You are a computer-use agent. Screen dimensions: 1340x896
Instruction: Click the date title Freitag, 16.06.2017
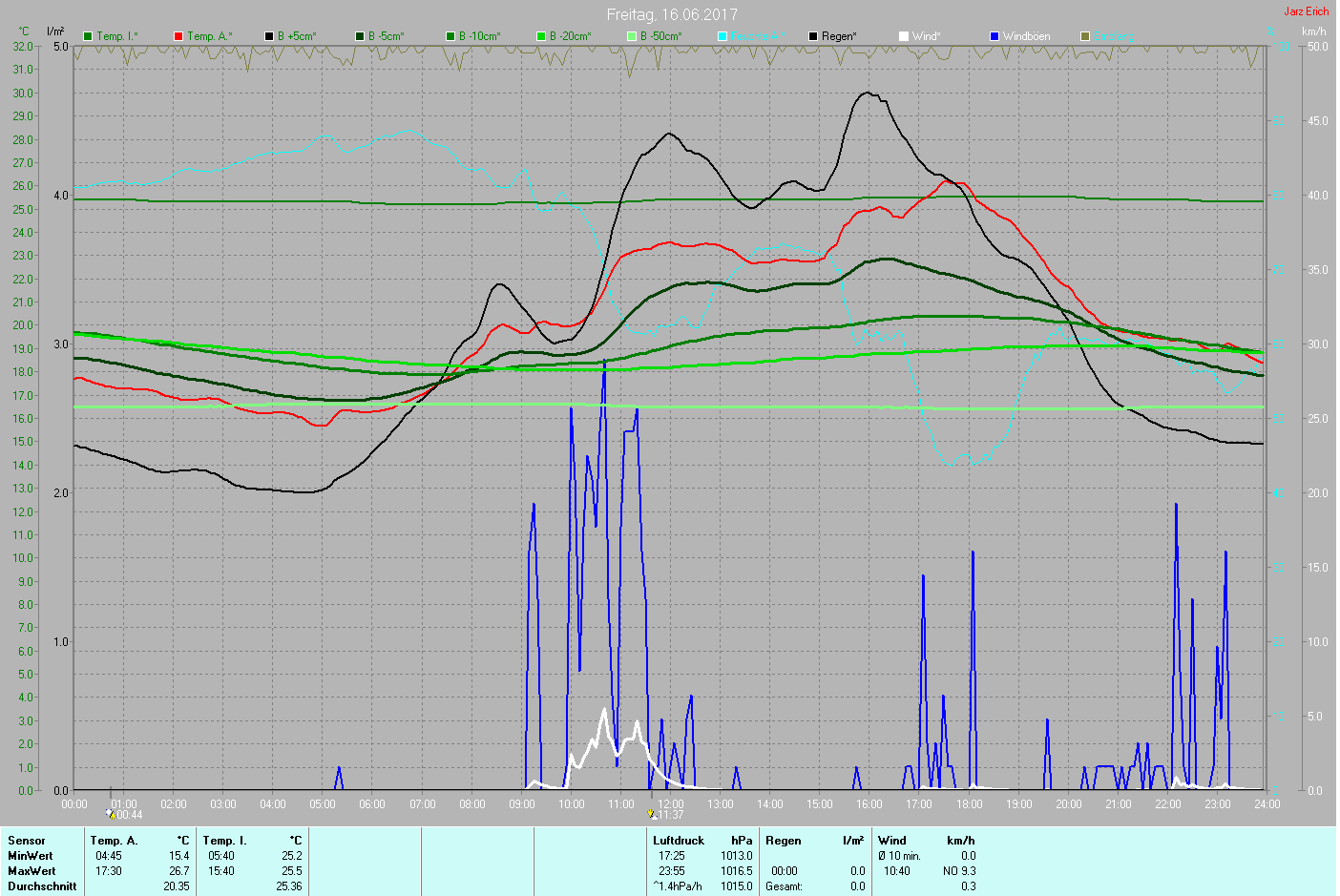[672, 14]
